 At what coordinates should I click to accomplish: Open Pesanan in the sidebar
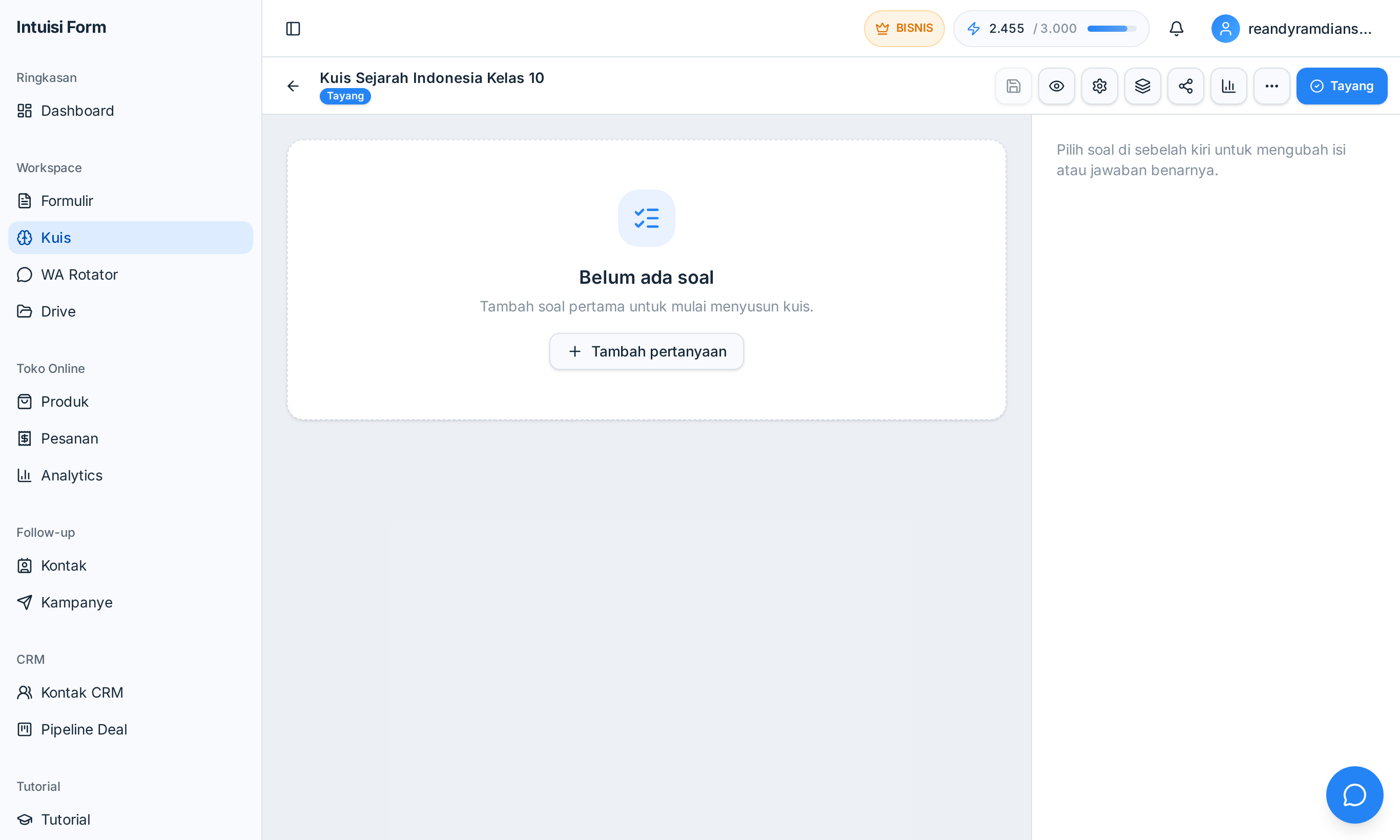tap(131, 438)
